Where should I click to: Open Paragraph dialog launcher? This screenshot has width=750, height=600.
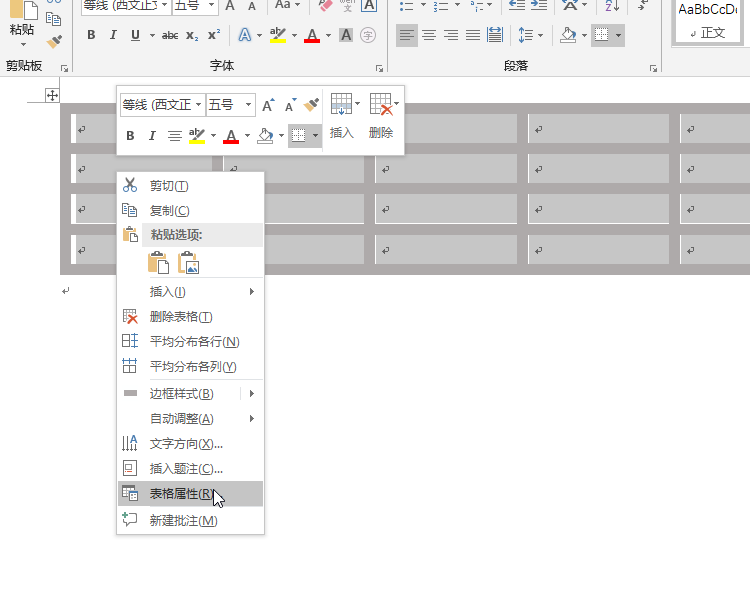[x=653, y=69]
